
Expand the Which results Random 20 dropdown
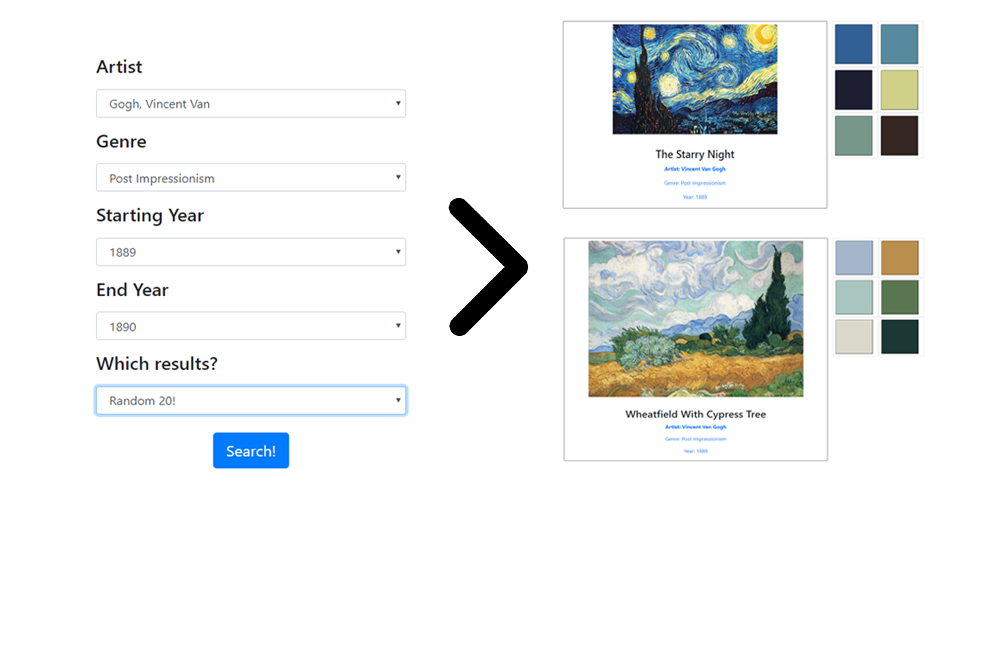pyautogui.click(x=251, y=401)
